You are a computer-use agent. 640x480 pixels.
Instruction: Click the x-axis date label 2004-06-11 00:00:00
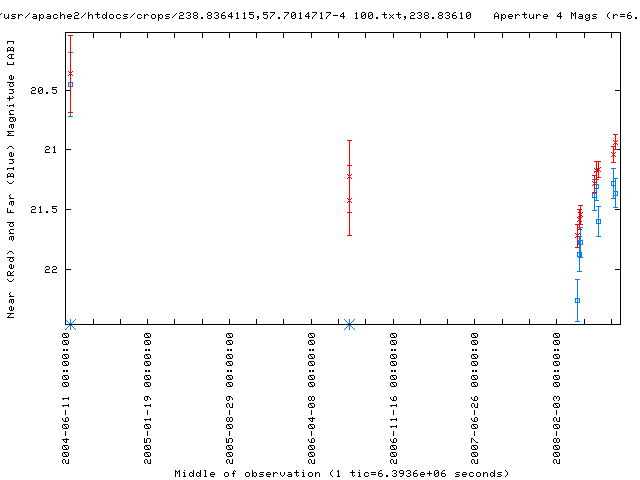[66, 398]
